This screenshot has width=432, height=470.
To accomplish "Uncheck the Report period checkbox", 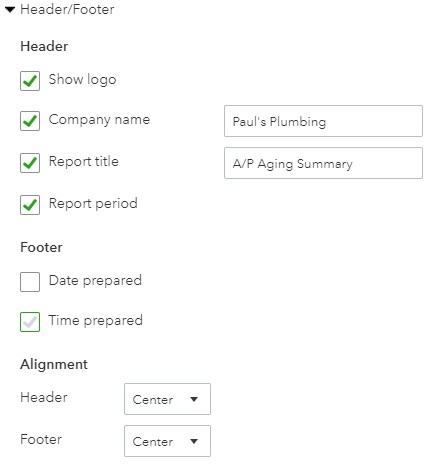I will 30,205.
